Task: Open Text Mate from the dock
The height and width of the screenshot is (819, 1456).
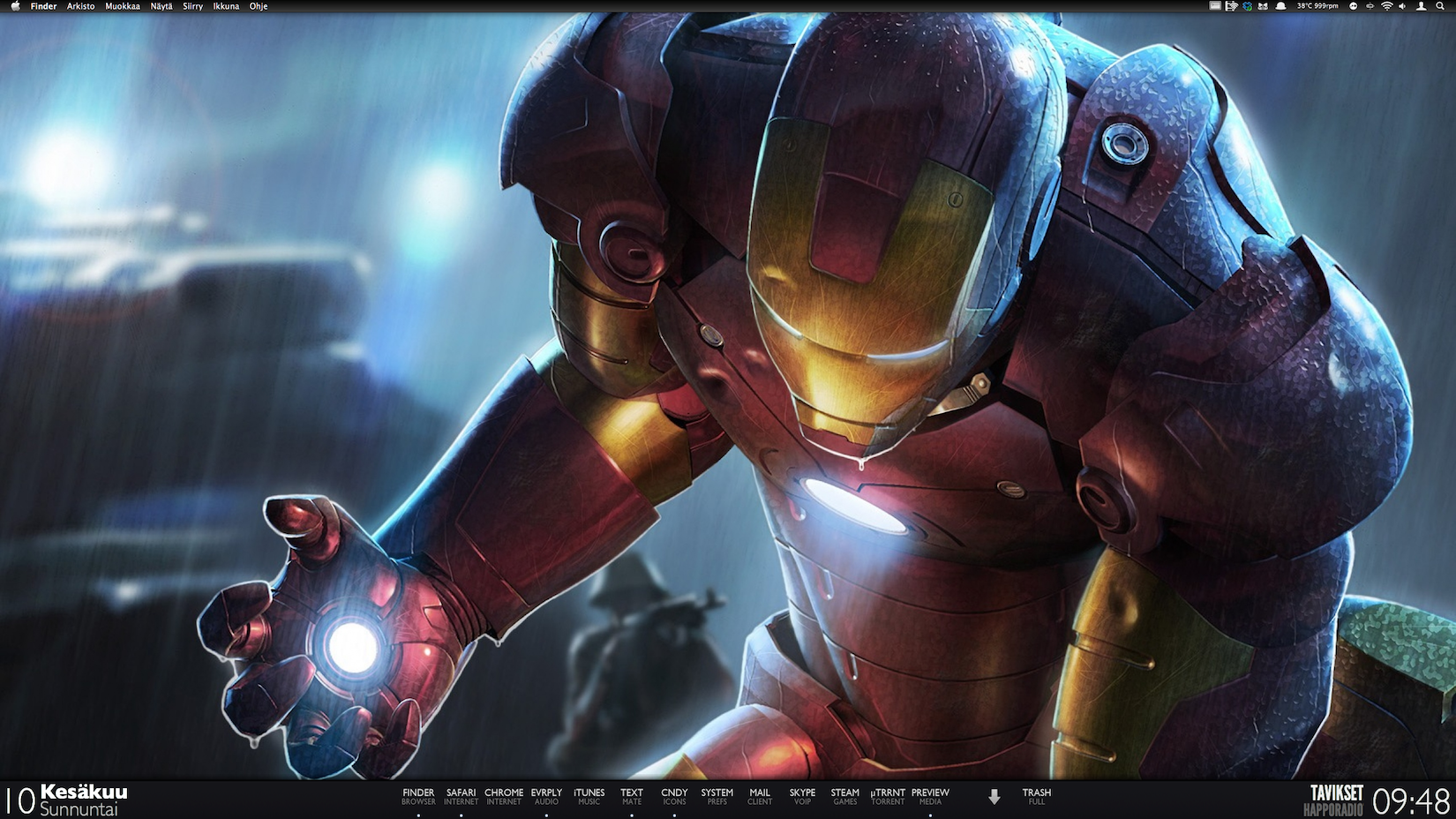Action: click(x=632, y=797)
